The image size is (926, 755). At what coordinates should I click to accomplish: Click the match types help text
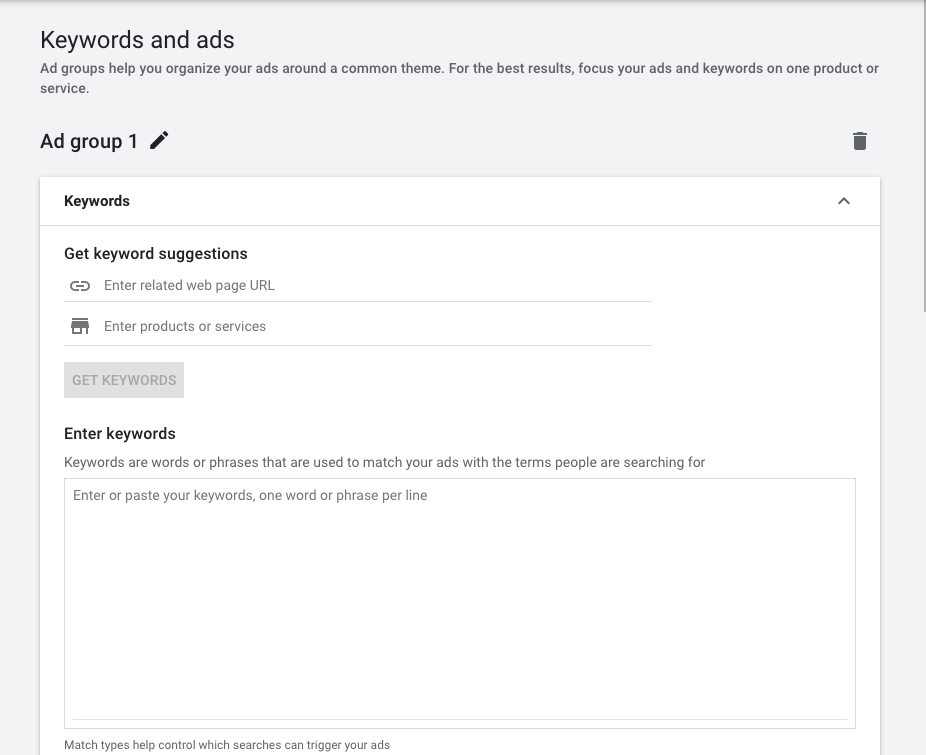click(x=227, y=745)
